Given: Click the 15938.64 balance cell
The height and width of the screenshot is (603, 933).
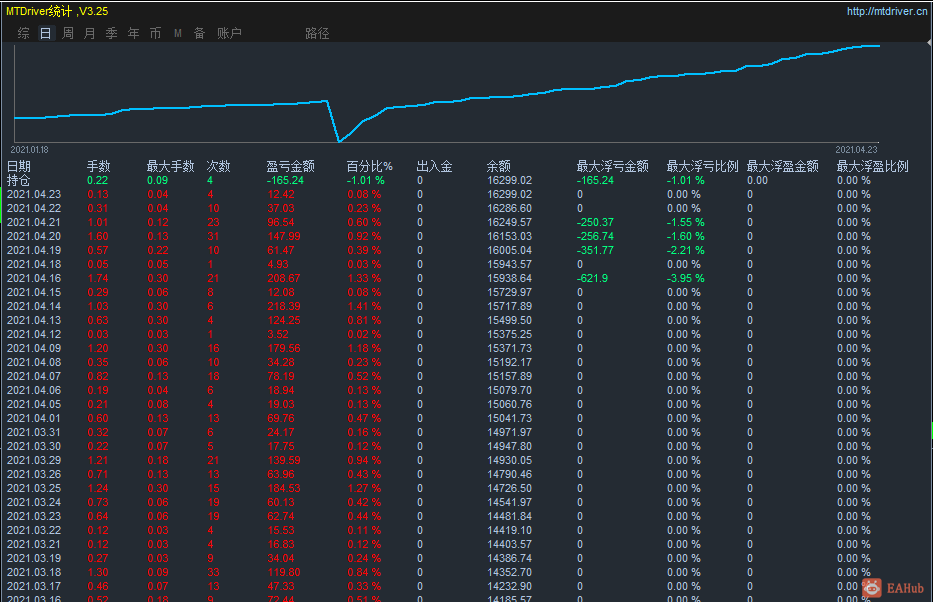Looking at the screenshot, I should pos(509,278).
